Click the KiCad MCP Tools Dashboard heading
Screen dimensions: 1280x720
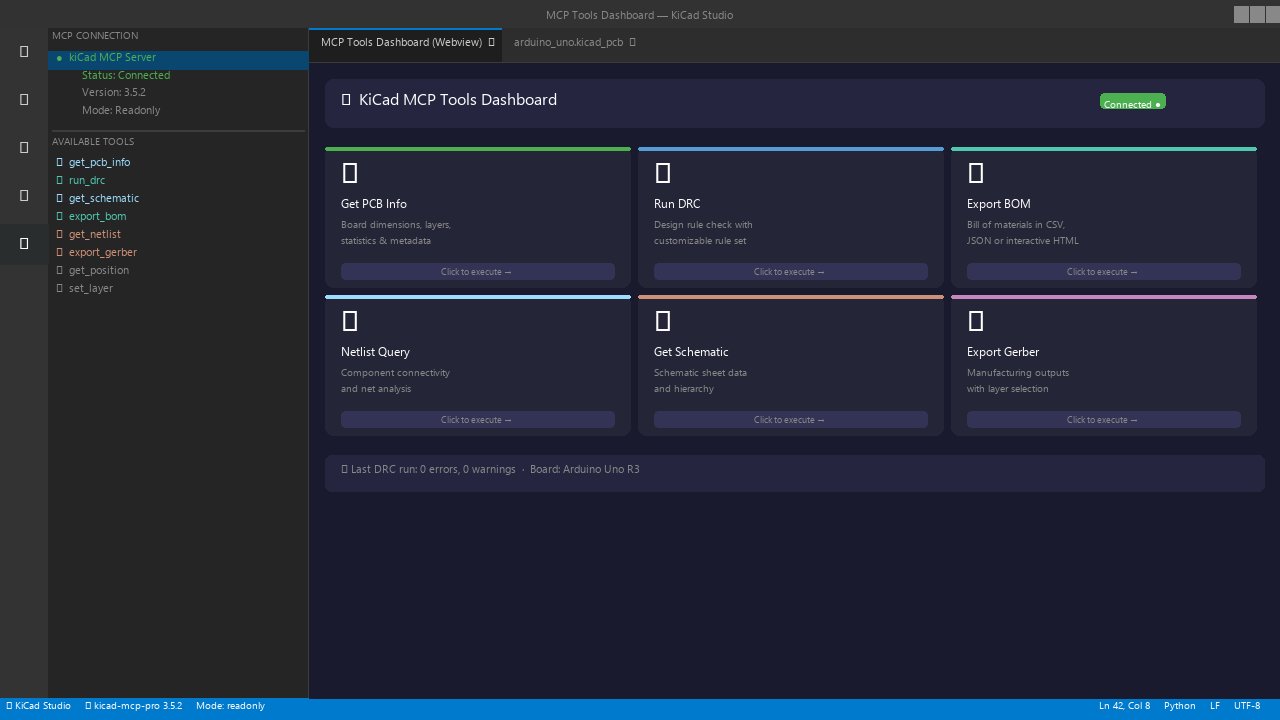[458, 100]
